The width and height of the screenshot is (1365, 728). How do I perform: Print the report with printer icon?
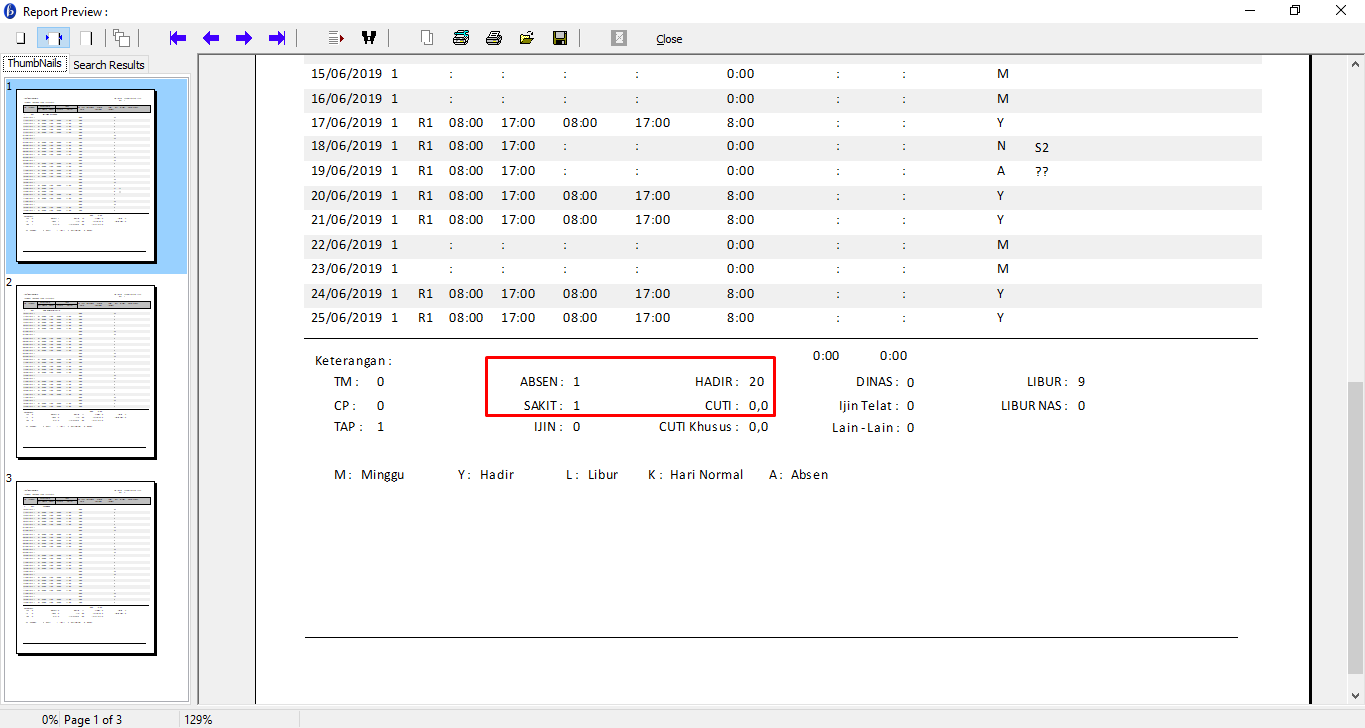(x=494, y=38)
